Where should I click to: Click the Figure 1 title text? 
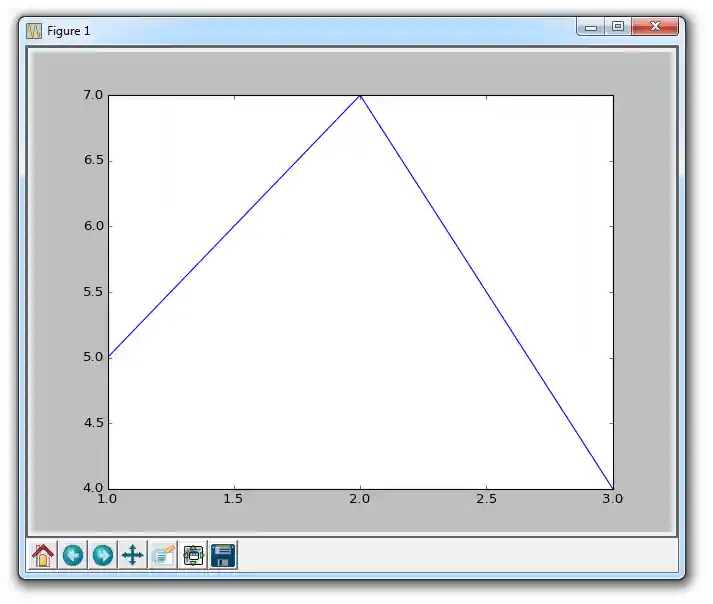coord(69,31)
